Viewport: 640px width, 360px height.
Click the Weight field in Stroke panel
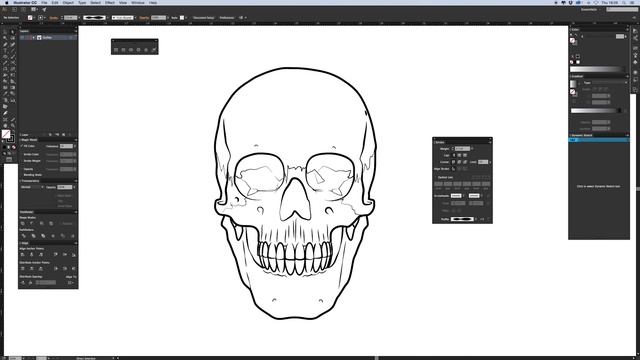[x=462, y=149]
